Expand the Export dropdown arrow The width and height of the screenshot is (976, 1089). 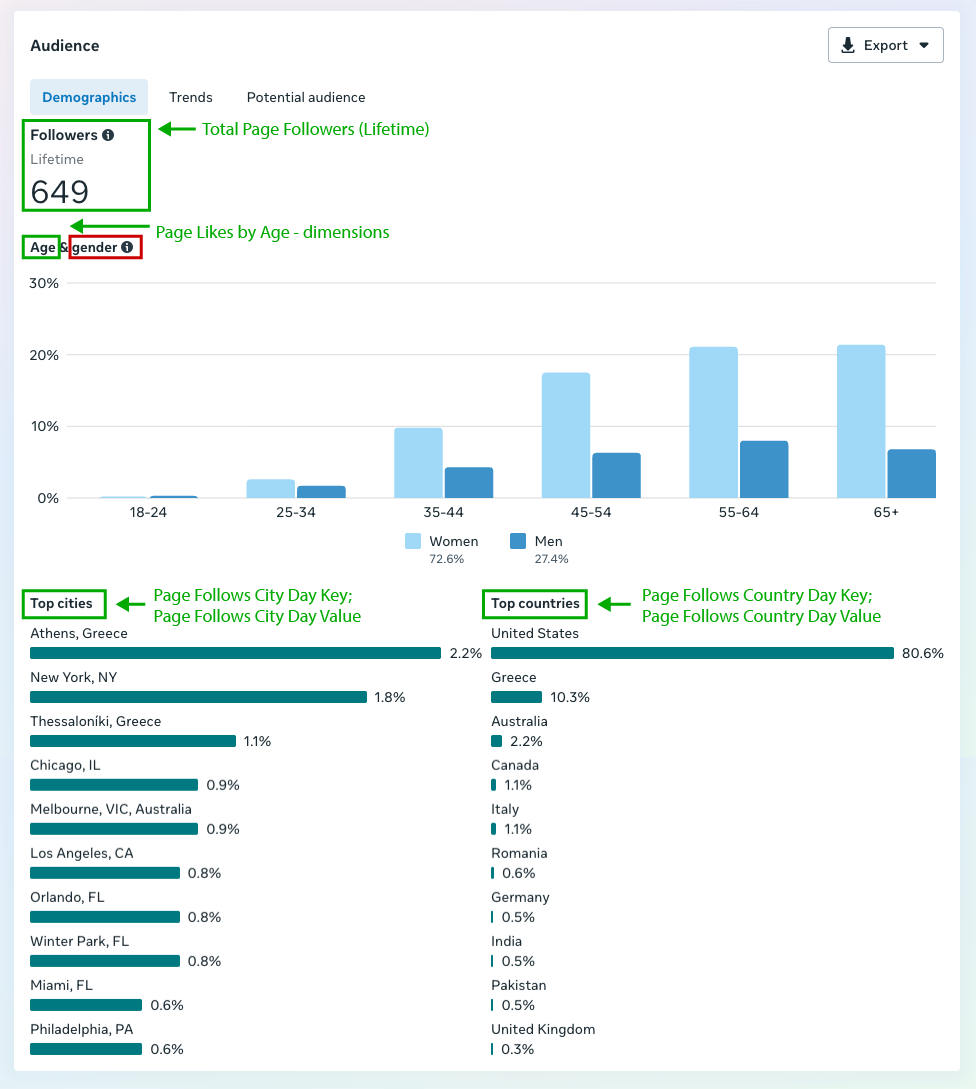click(924, 45)
